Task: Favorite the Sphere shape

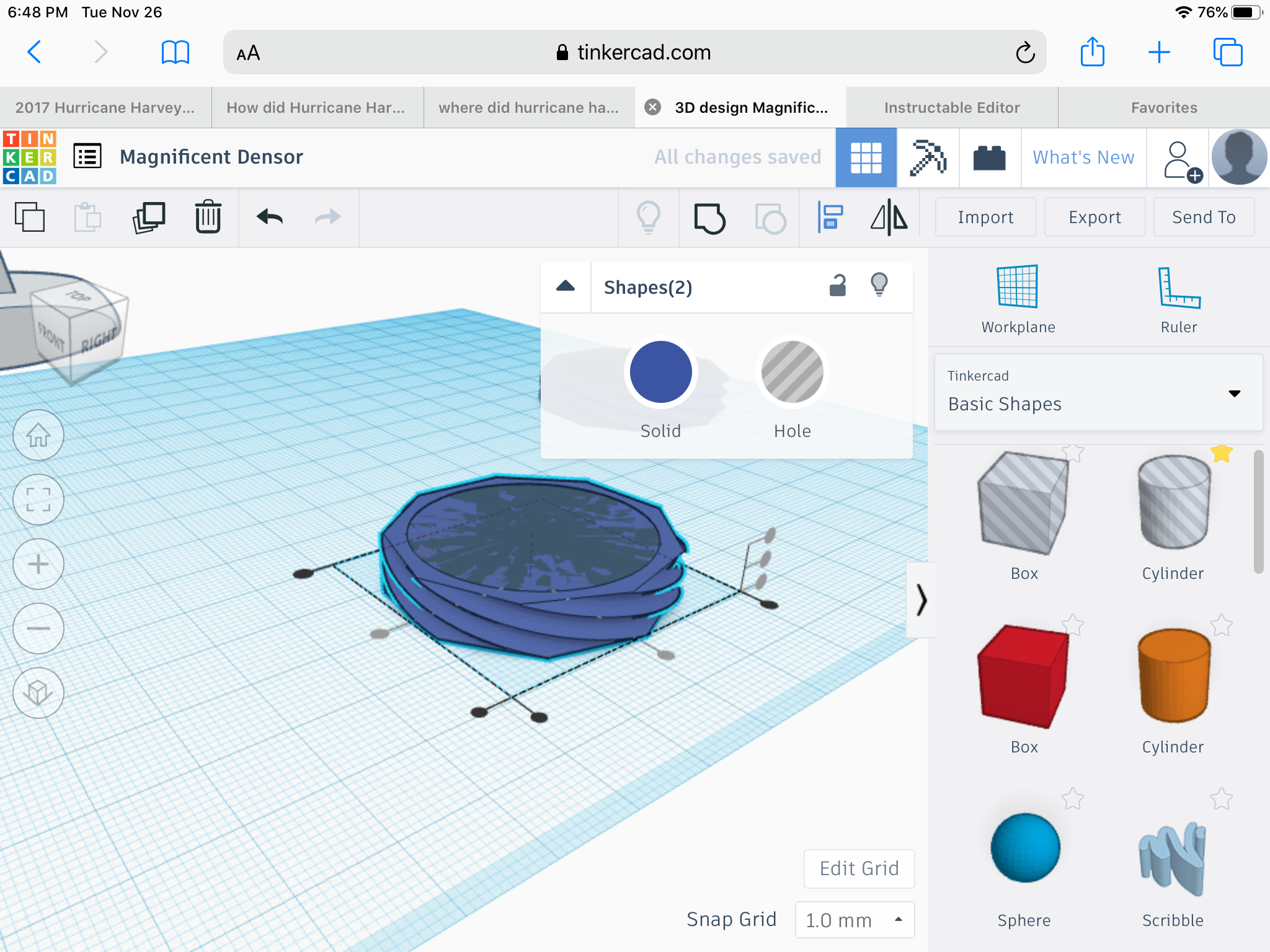Action: click(1073, 798)
